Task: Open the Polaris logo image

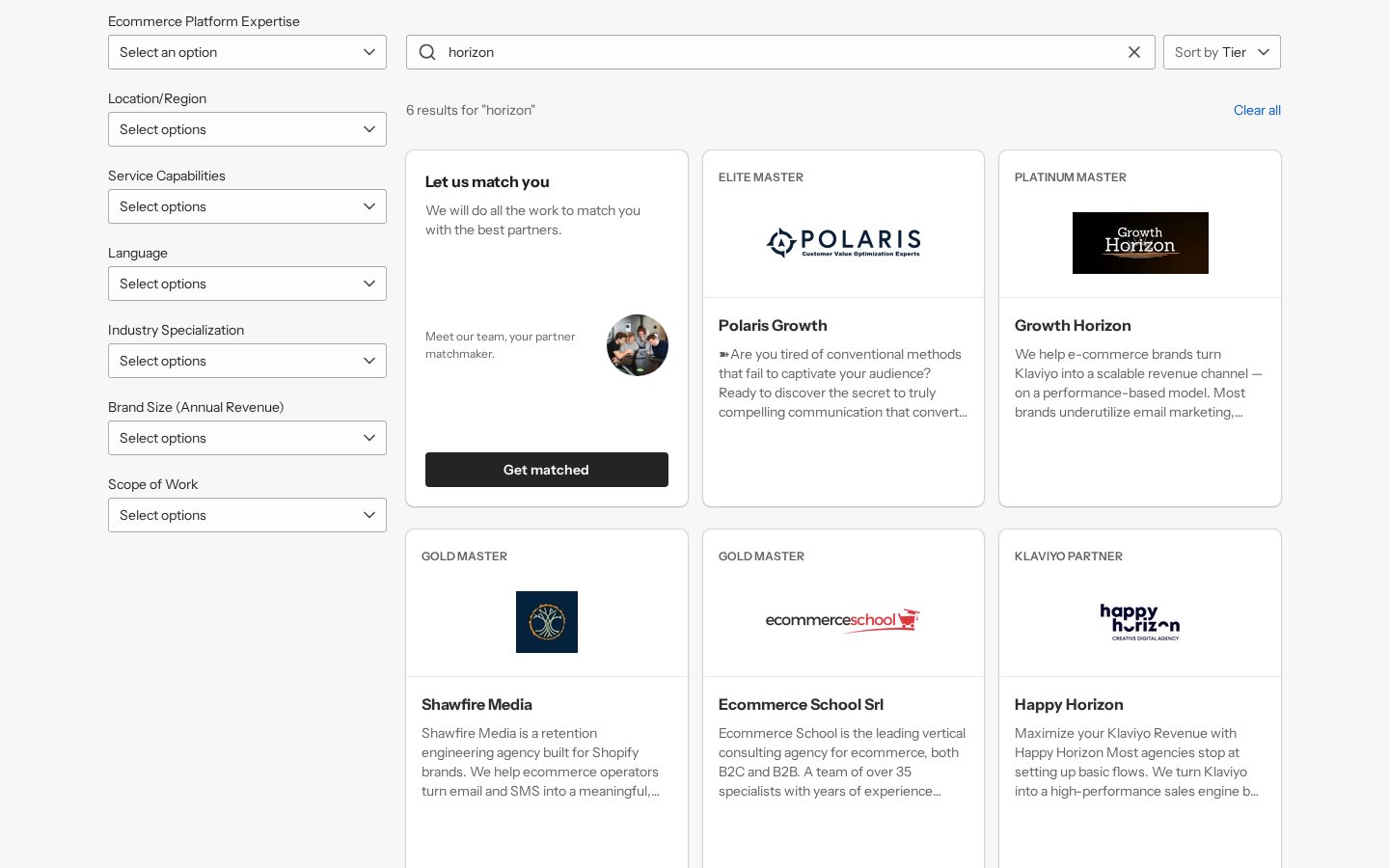Action: [x=843, y=242]
